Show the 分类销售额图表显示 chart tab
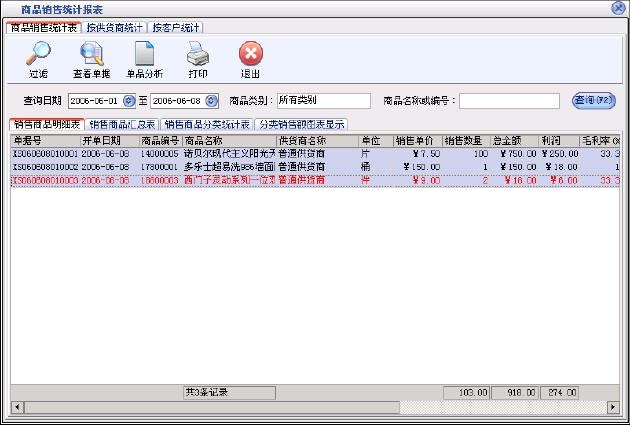Screen dimensions: 630x425 click(x=301, y=125)
